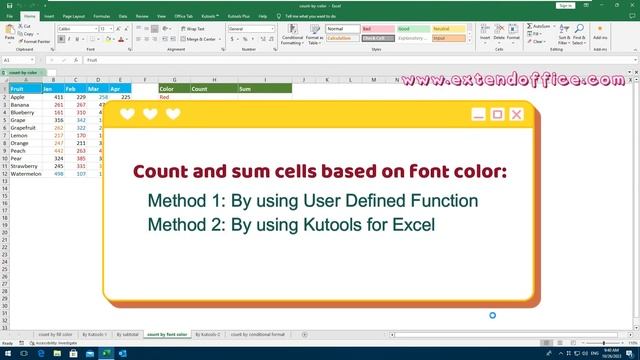The image size is (640, 360).
Task: Toggle Center horizontal alignment
Action: 147,39
